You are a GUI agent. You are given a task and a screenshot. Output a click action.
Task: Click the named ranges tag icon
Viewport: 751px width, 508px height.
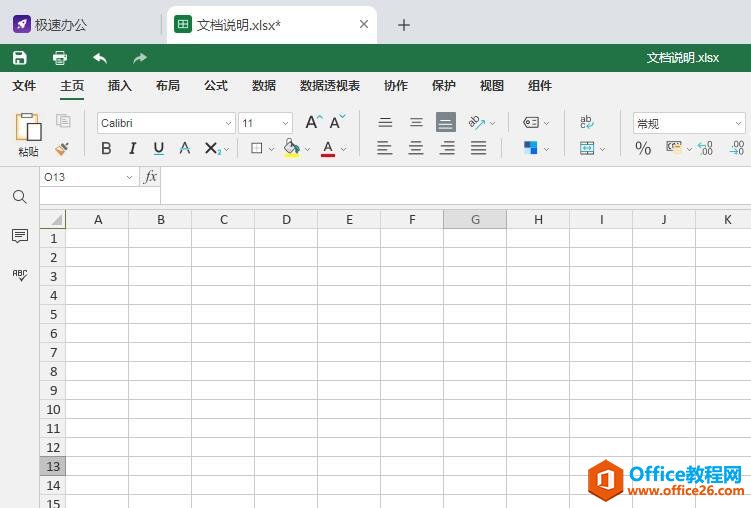click(x=531, y=123)
